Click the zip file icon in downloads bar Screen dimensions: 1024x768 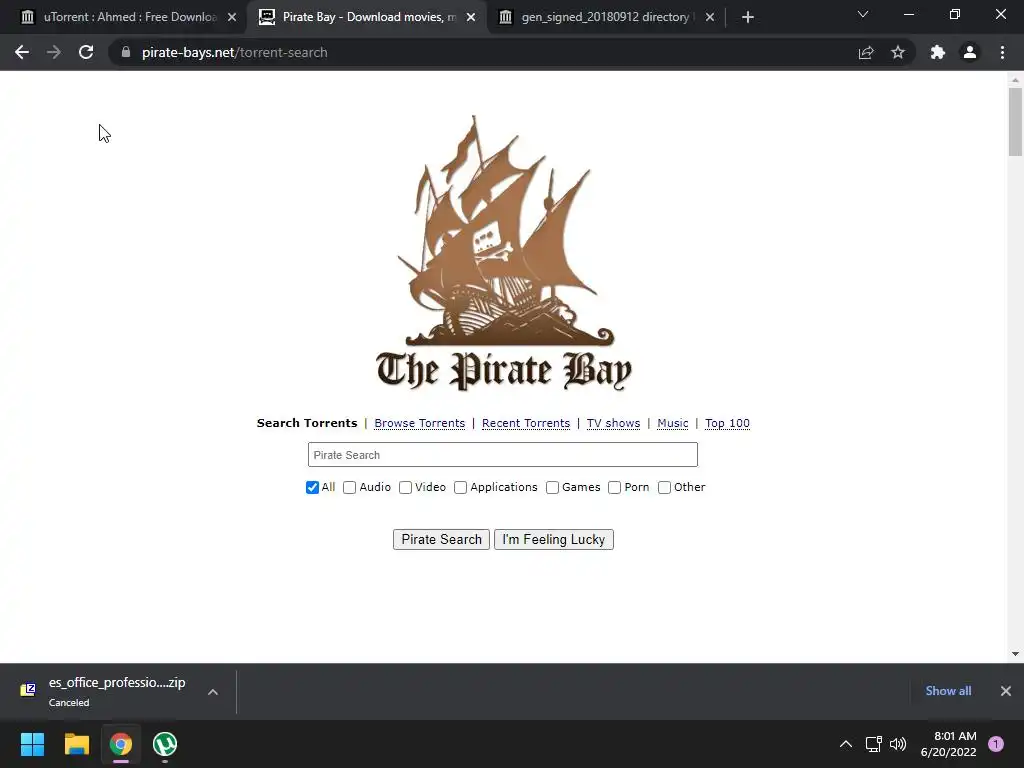28,690
